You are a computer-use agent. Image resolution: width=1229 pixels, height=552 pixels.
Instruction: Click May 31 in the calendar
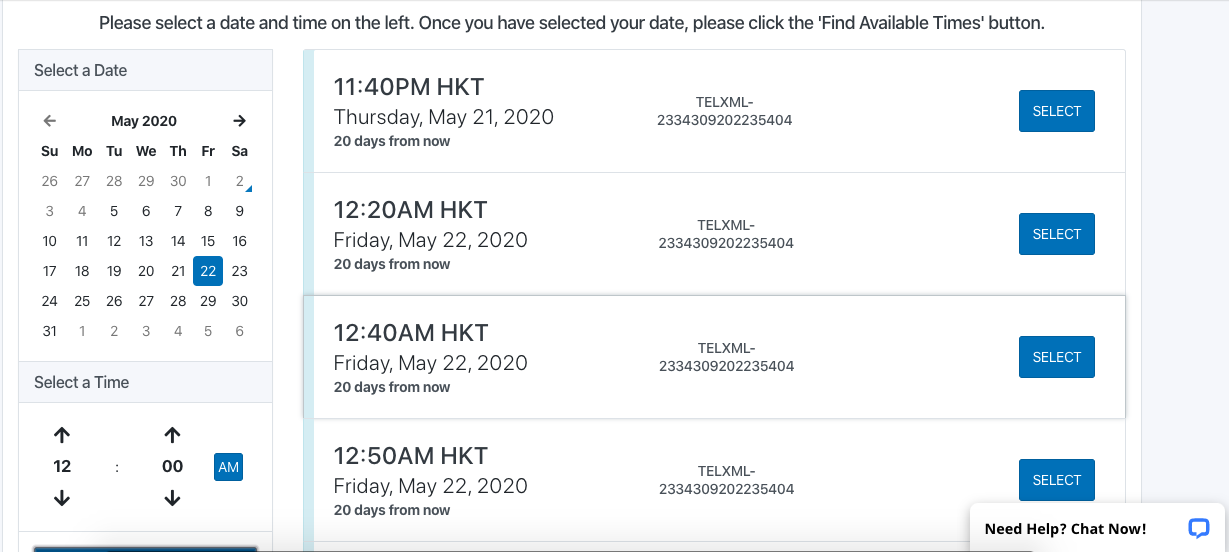[50, 331]
